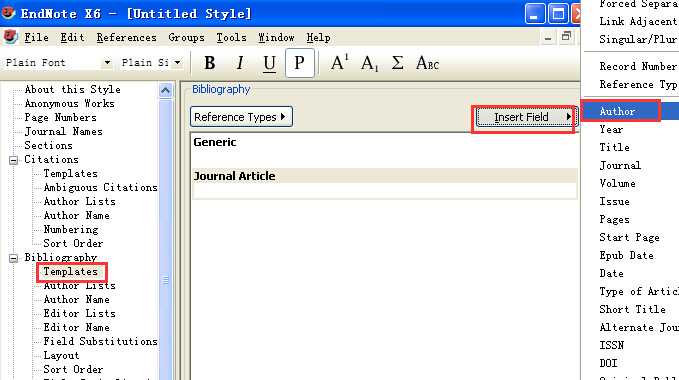679x380 pixels.
Task: Select Journal Names item
Action: (63, 132)
